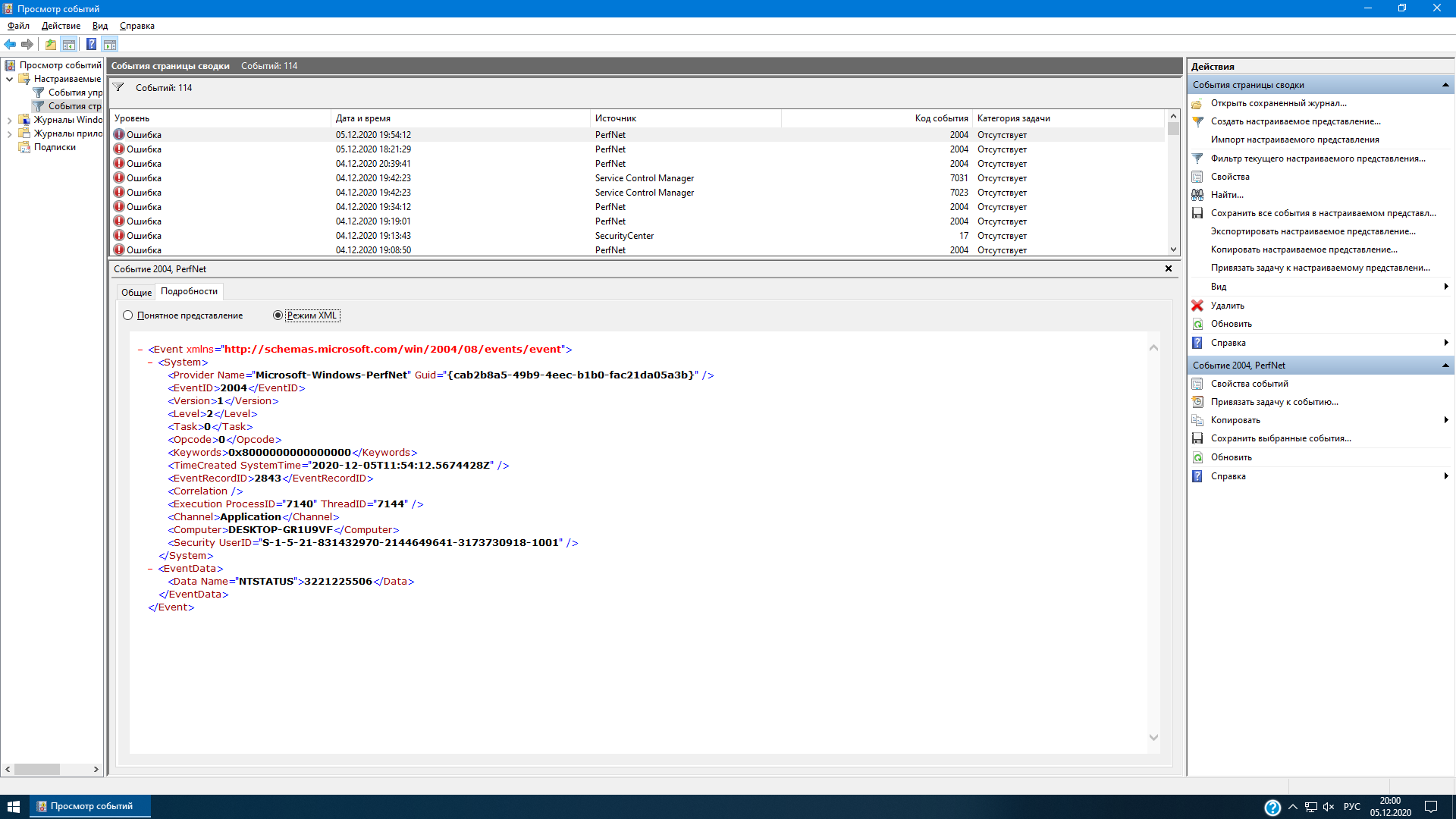
Task: Click the Forward arrow toolbar icon
Action: [x=27, y=44]
